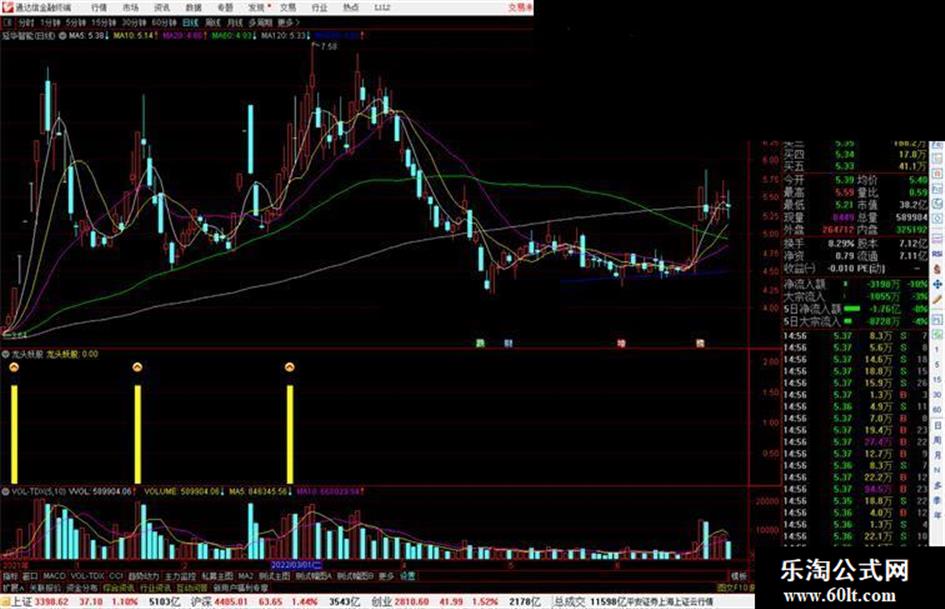
Task: Click the 设置 settings button in indicator bar
Action: click(x=408, y=576)
